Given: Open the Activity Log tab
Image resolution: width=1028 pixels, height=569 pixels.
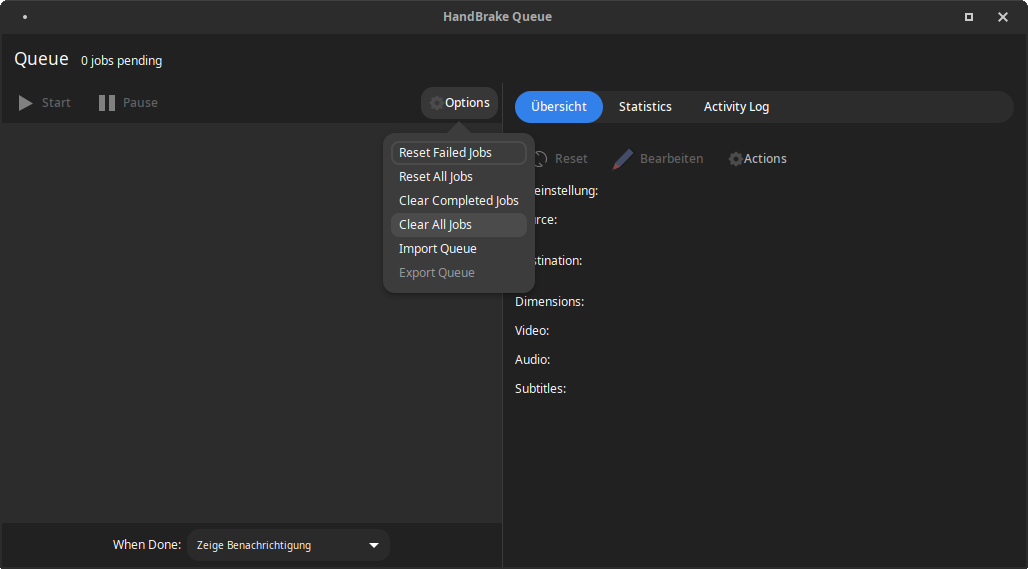Looking at the screenshot, I should 736,107.
